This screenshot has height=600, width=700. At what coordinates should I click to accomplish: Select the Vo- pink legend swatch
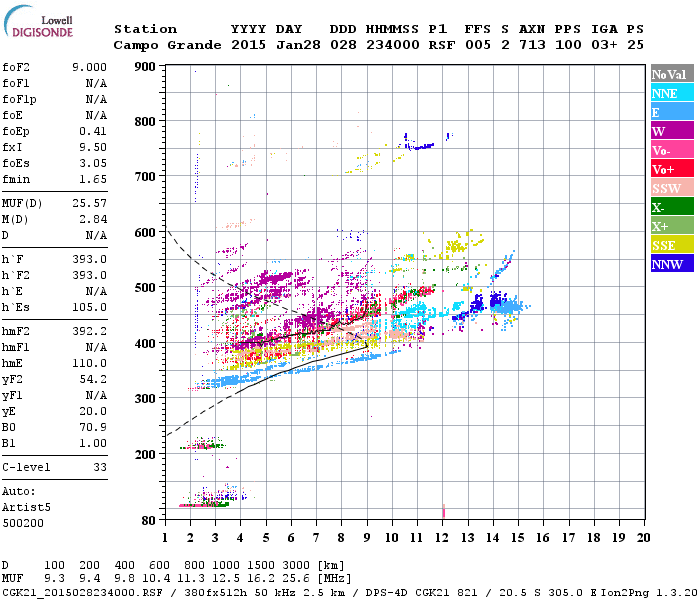pyautogui.click(x=672, y=150)
